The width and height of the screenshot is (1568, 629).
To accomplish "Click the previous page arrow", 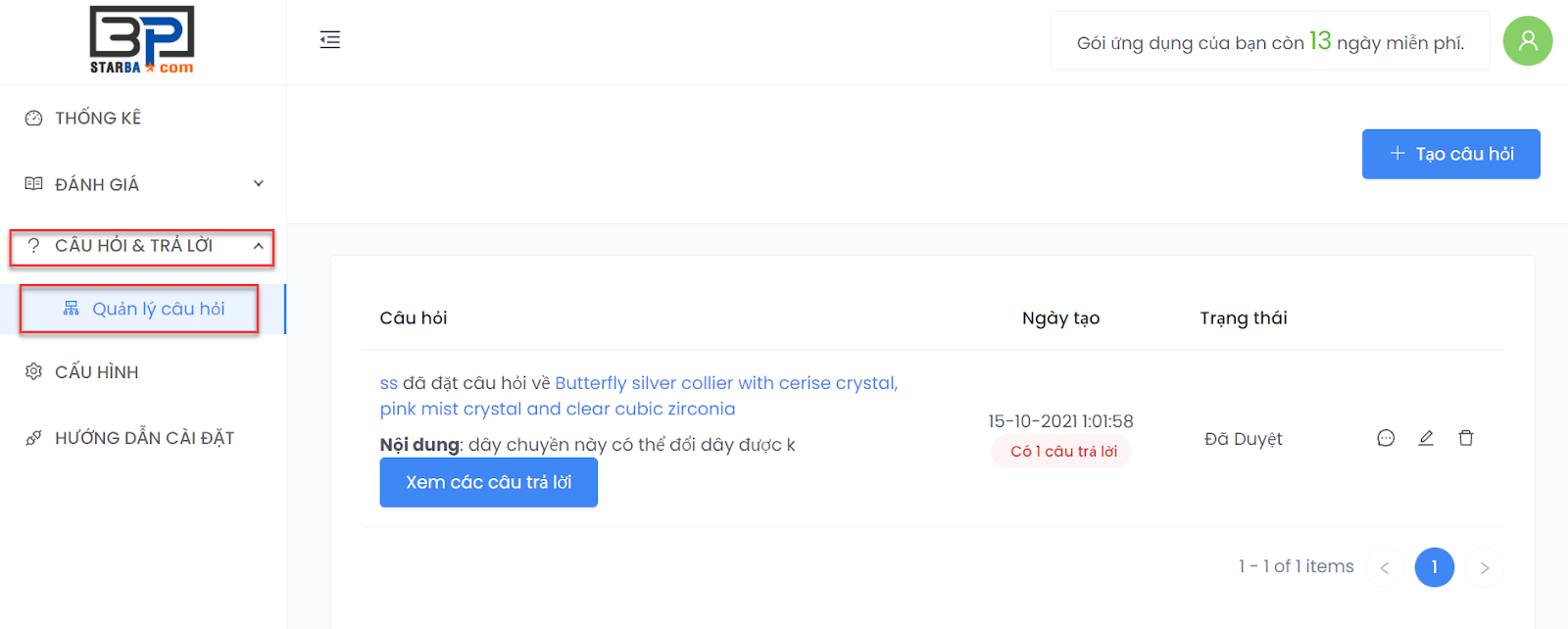I will coord(1385,567).
